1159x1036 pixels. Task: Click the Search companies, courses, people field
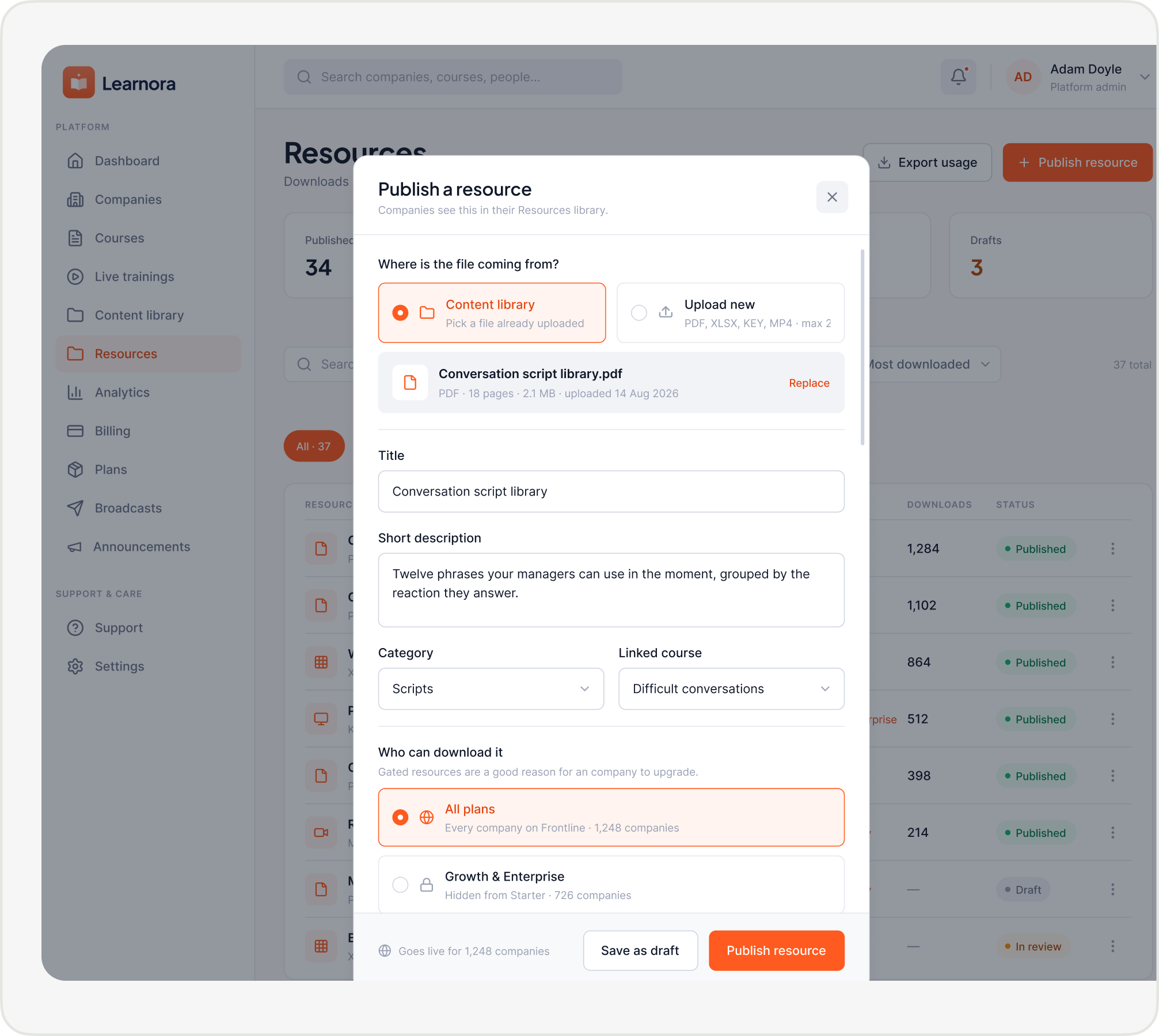(453, 77)
